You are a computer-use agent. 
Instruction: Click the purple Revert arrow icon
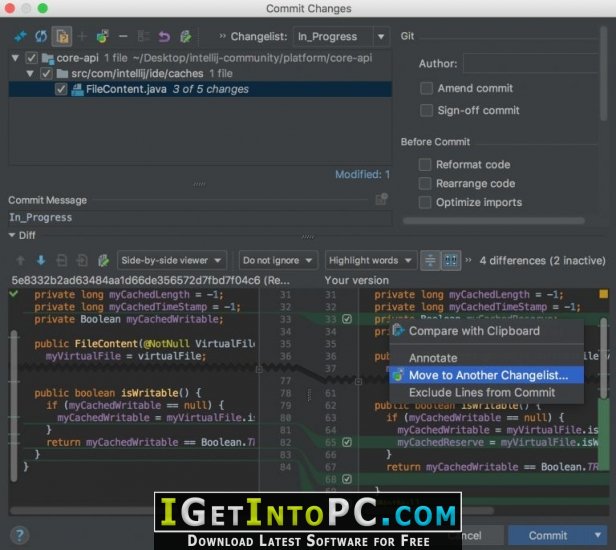pos(164,37)
